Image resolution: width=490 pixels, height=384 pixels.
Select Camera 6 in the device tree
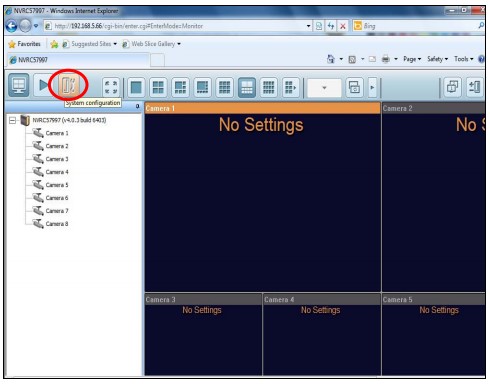pyautogui.click(x=57, y=198)
